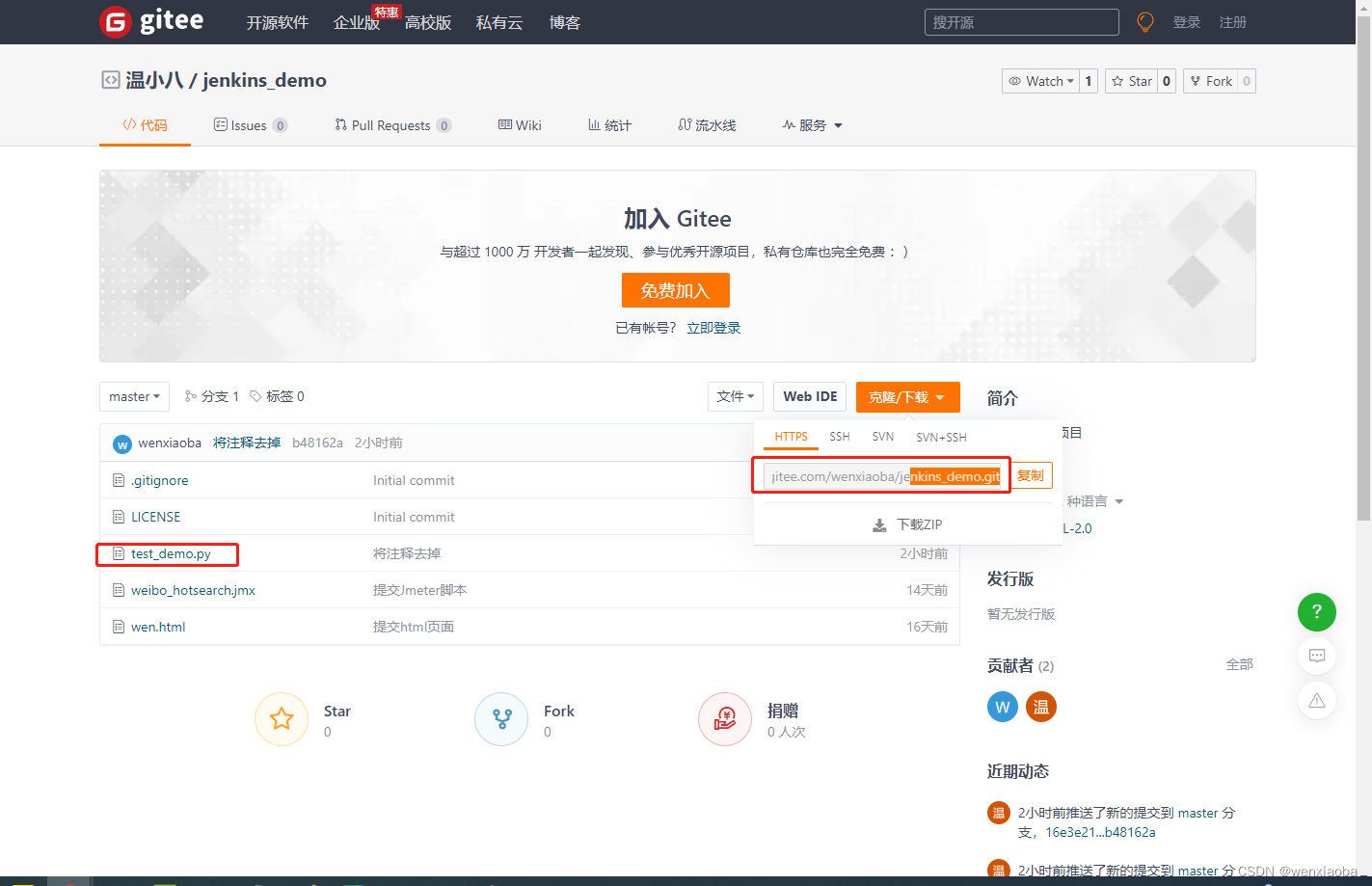Open 私有云 in top navigation
Image resolution: width=1372 pixels, height=886 pixels.
499,22
